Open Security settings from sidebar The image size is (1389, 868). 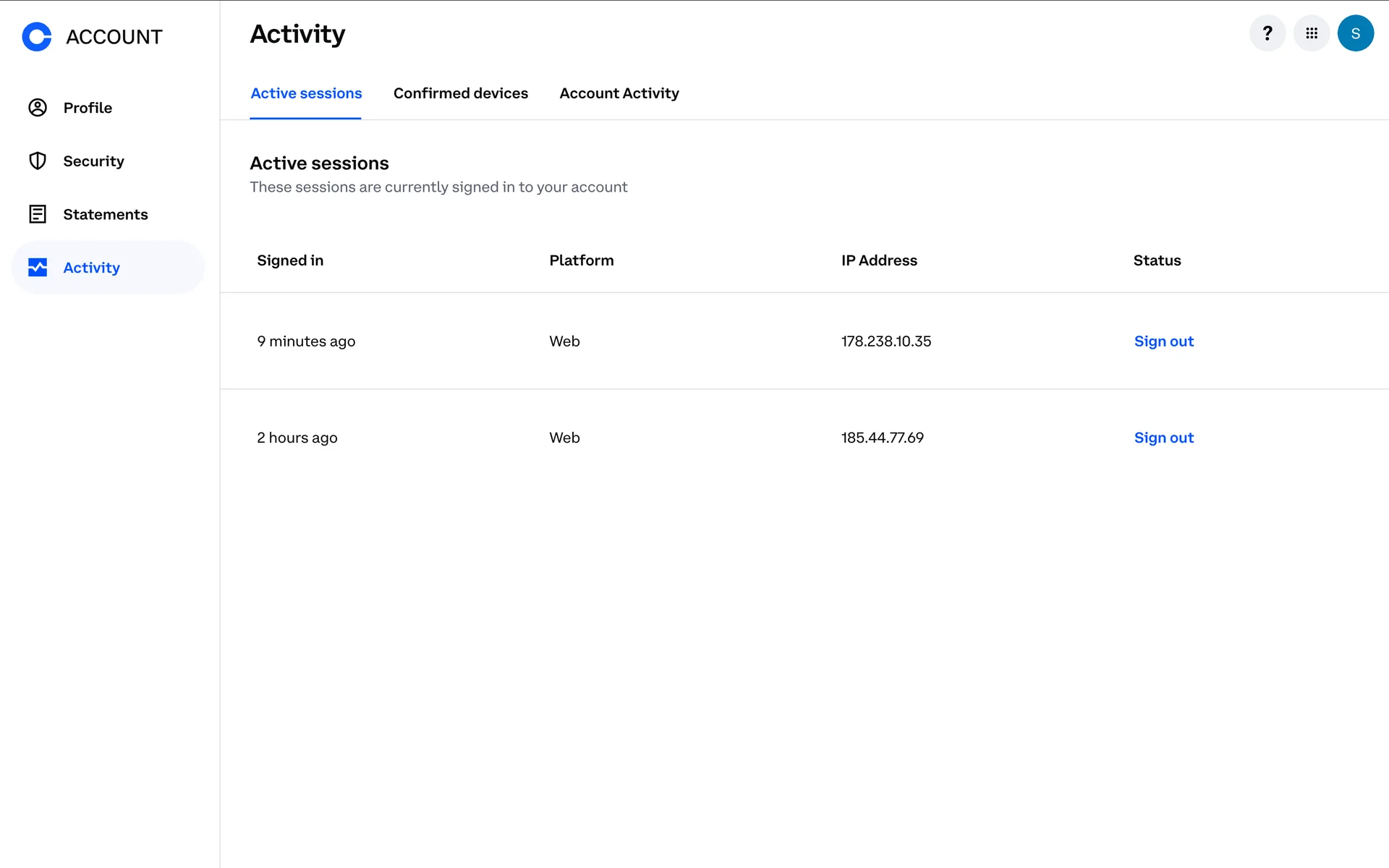pyautogui.click(x=93, y=161)
